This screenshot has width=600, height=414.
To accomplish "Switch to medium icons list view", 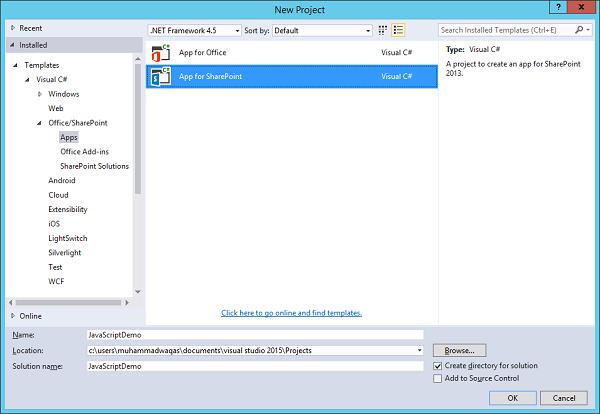I will click(398, 30).
